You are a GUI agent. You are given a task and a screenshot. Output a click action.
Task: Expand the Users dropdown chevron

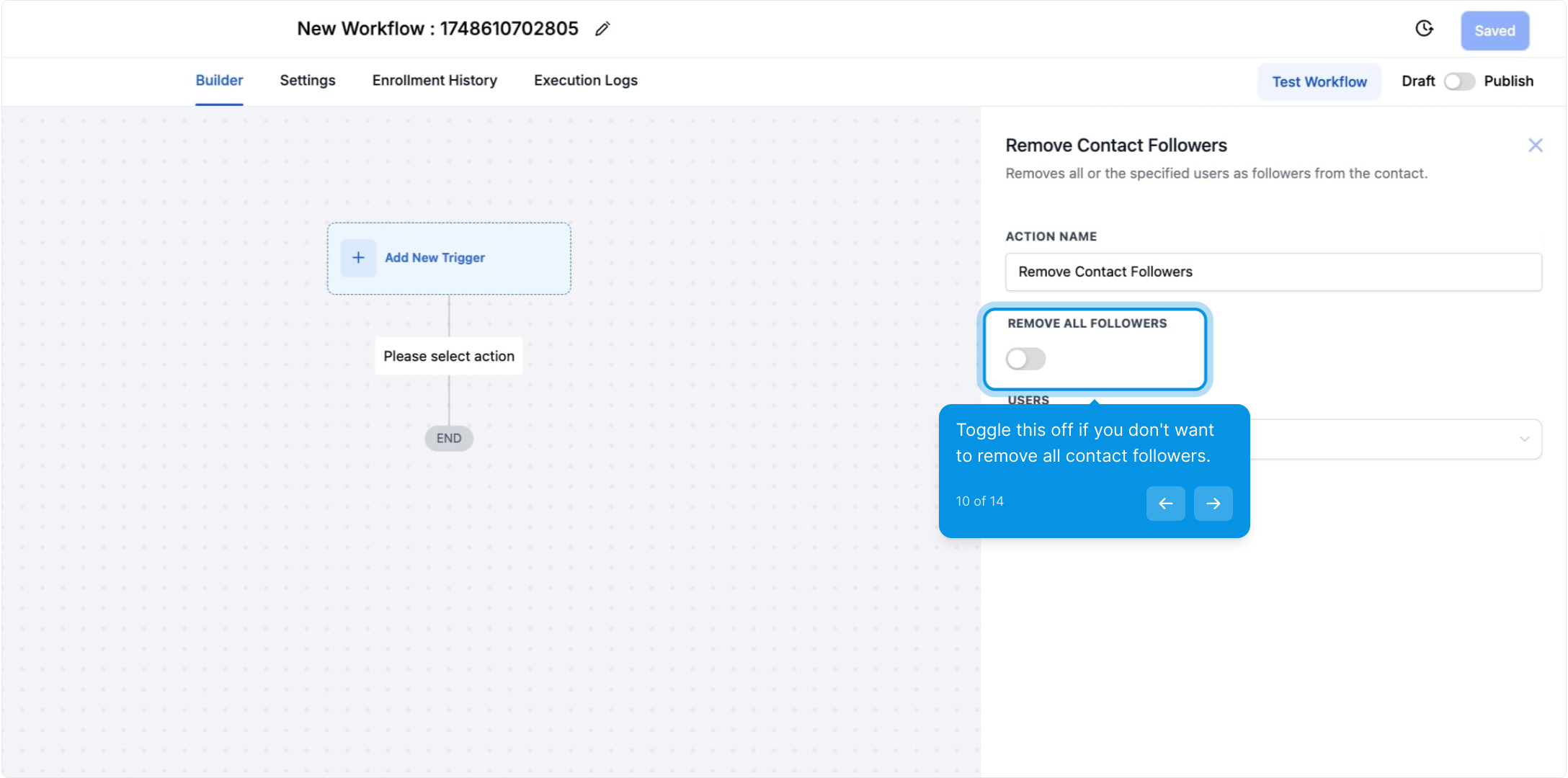tap(1524, 439)
